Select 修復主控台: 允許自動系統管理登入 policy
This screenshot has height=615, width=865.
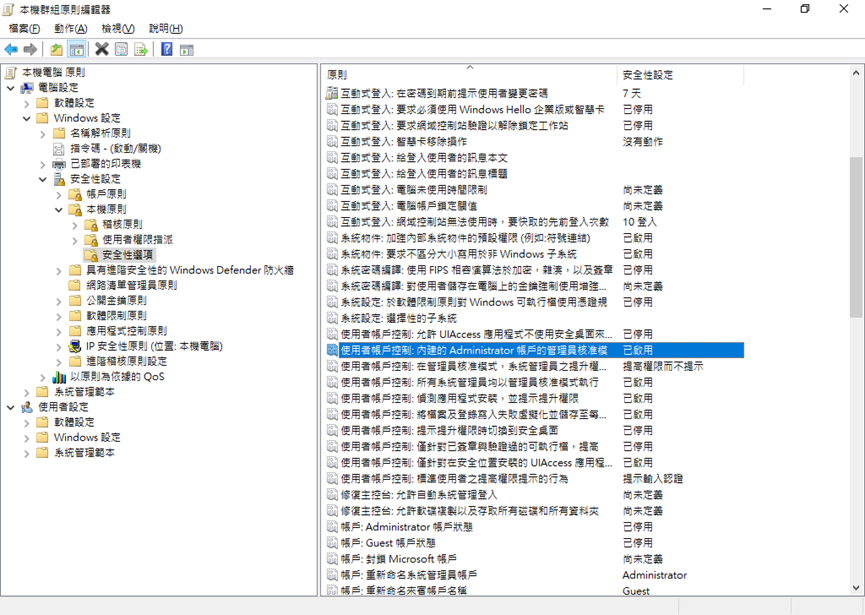(x=419, y=495)
